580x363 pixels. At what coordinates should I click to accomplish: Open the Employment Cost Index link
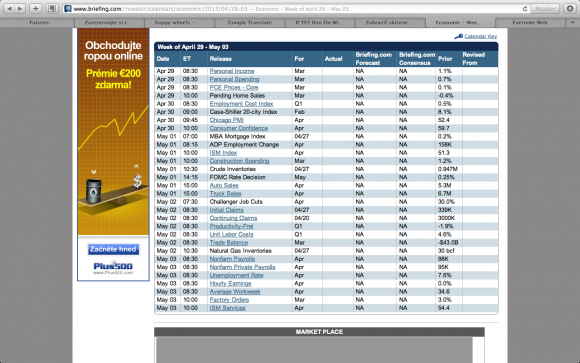point(241,104)
